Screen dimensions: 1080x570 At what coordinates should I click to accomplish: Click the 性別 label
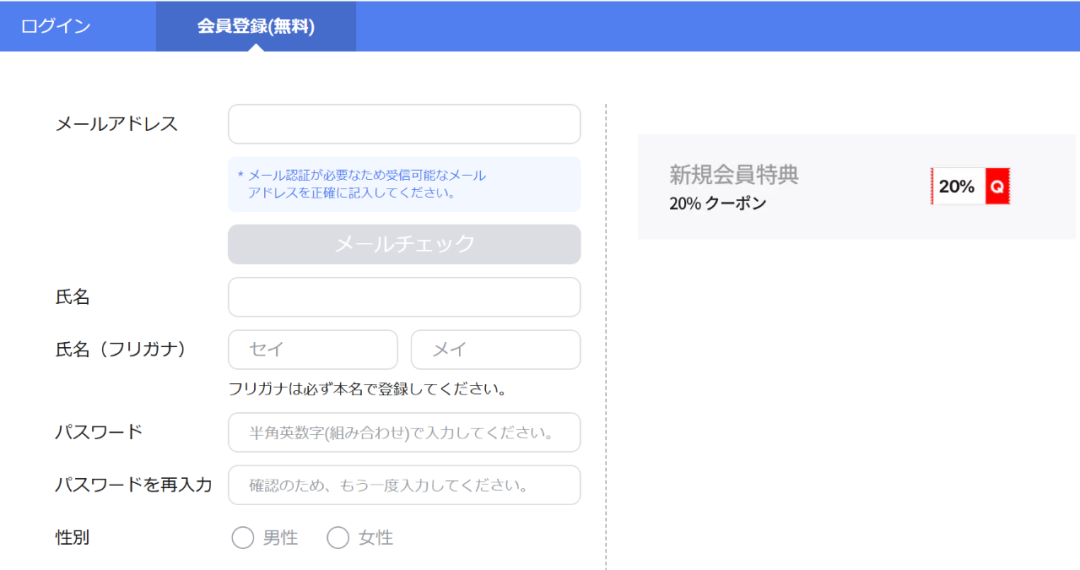click(x=72, y=538)
